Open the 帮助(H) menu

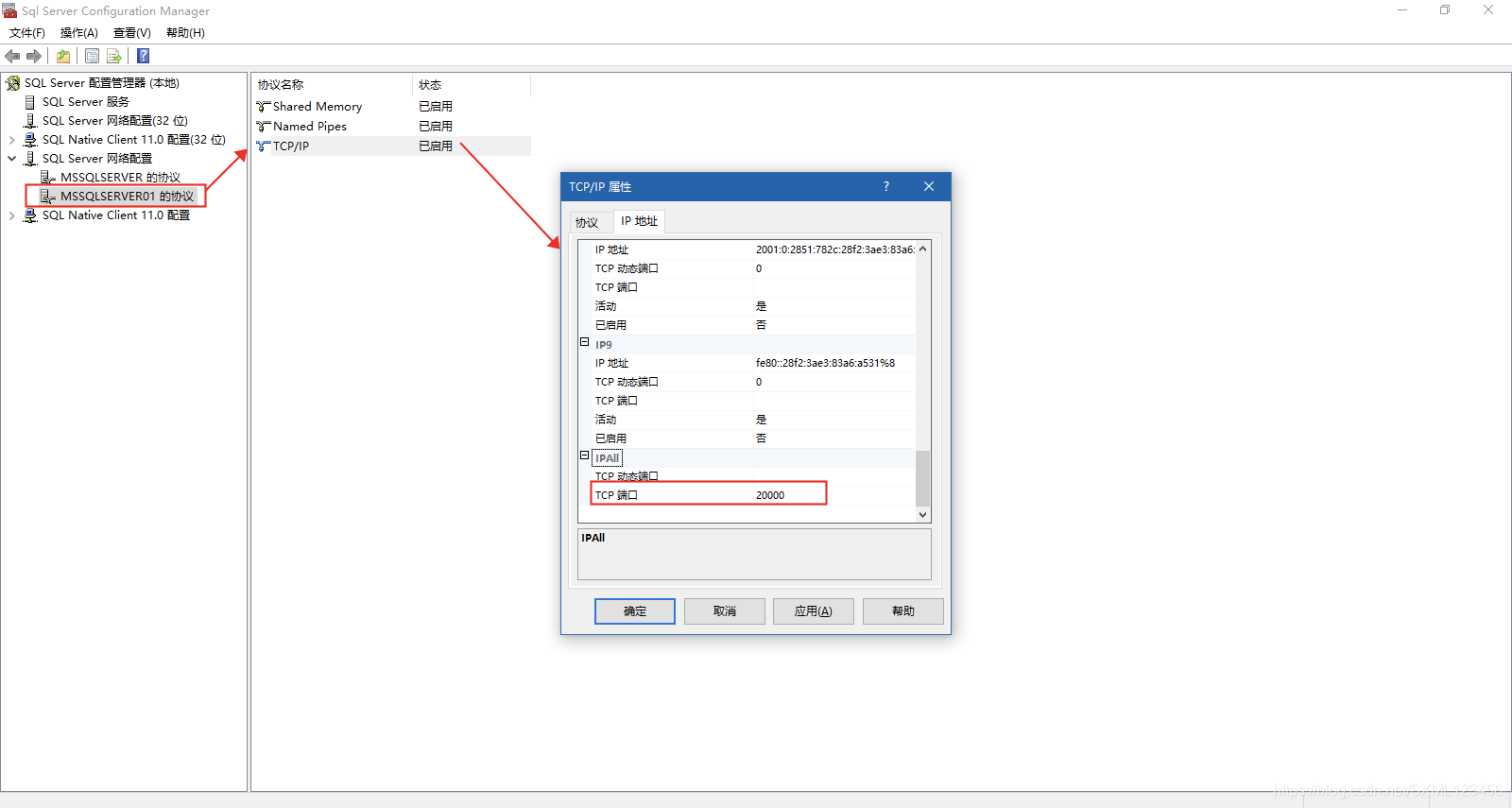point(185,33)
